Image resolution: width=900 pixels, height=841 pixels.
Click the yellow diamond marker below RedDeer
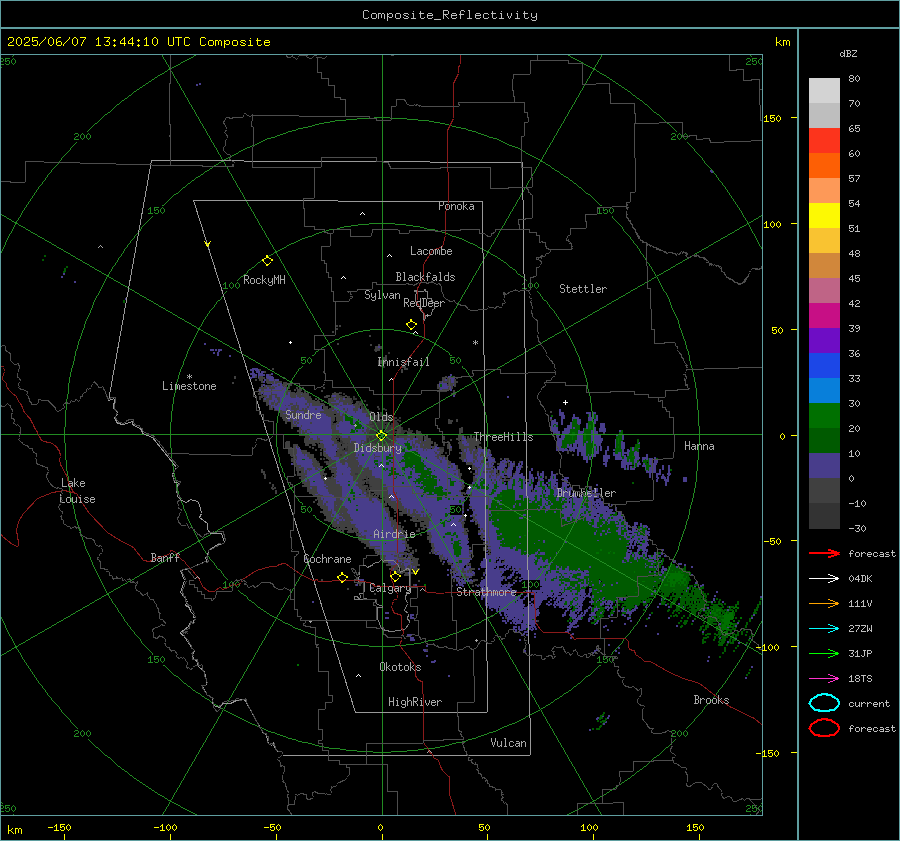411,325
